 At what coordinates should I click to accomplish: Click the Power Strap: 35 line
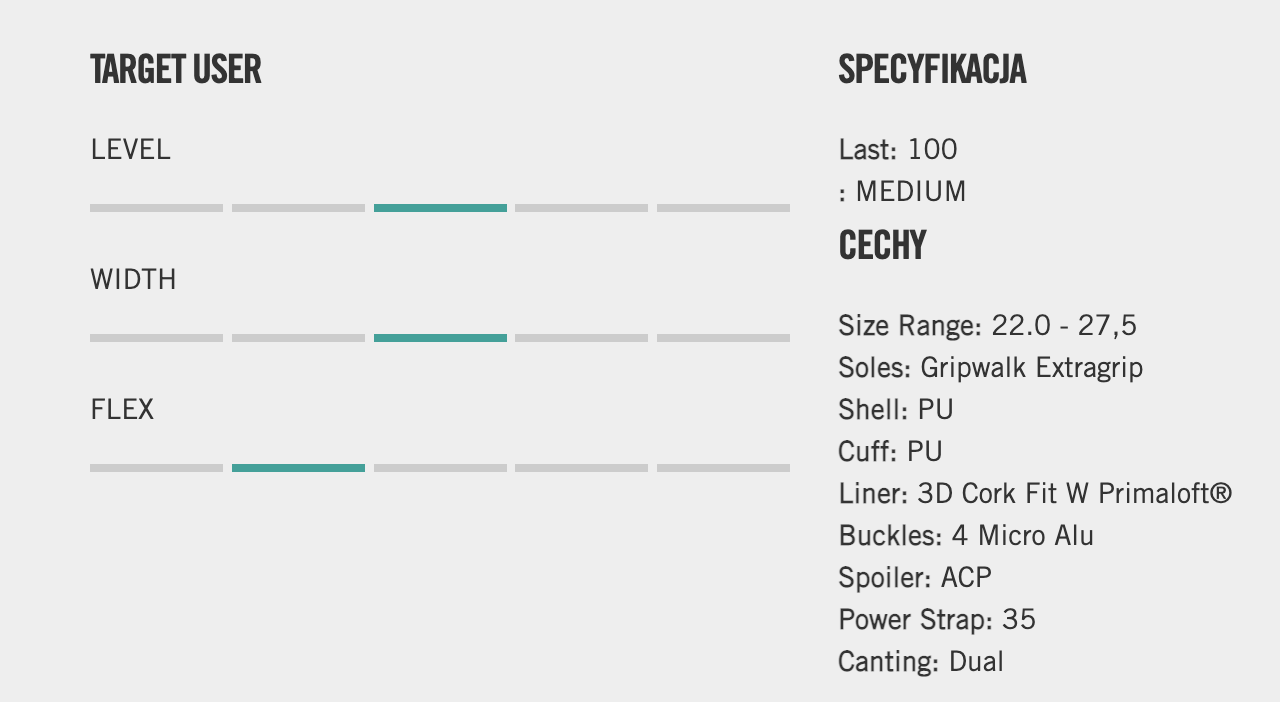tap(937, 620)
